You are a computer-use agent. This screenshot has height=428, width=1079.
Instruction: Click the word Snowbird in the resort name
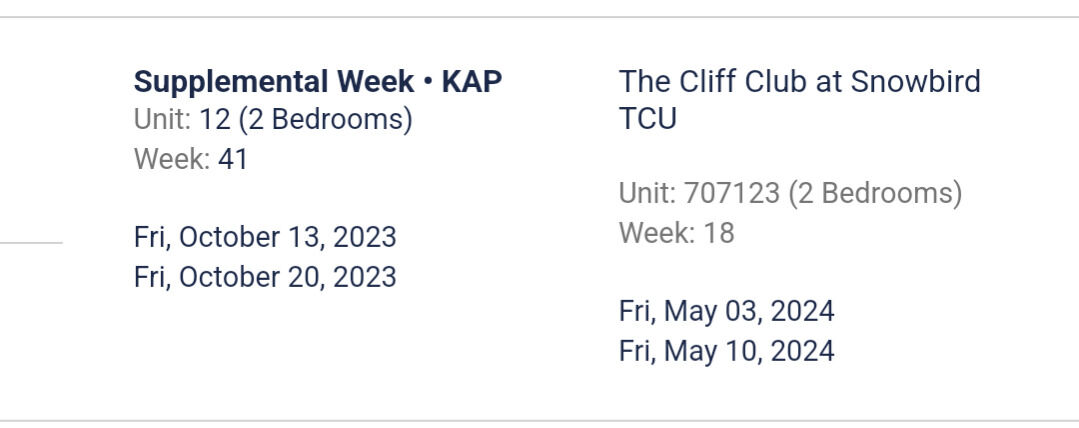pyautogui.click(x=915, y=81)
